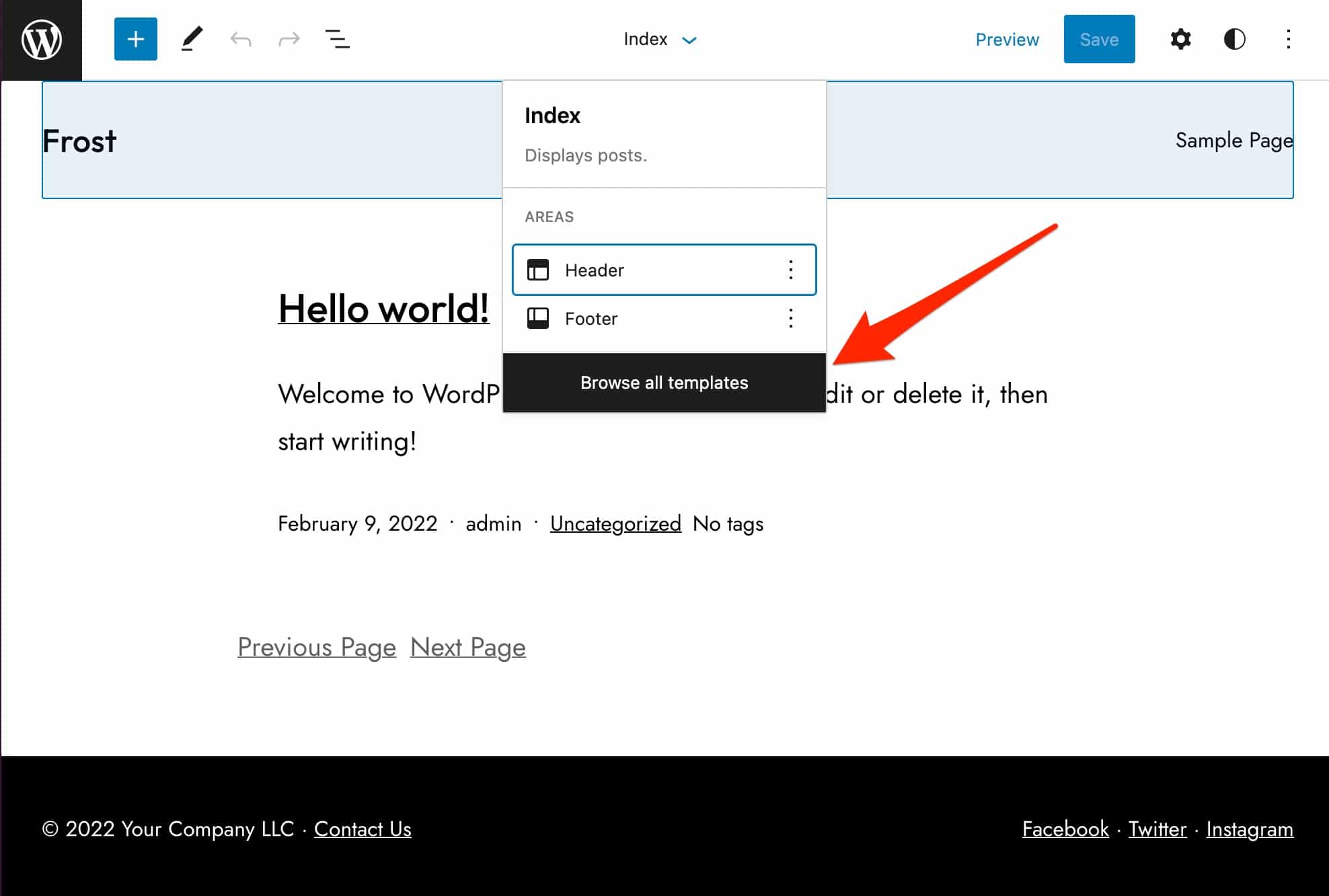Click the Redo icon

pyautogui.click(x=288, y=38)
